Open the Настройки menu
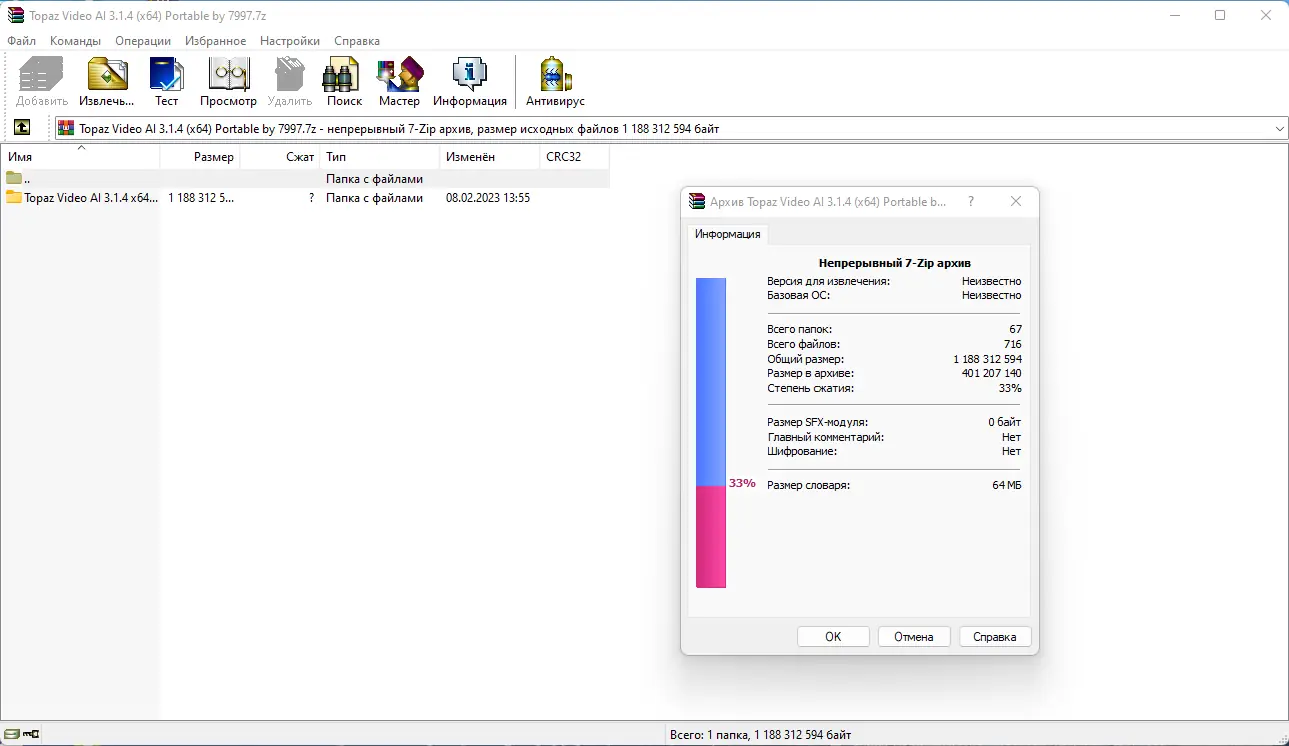This screenshot has width=1289, height=746. pyautogui.click(x=289, y=41)
